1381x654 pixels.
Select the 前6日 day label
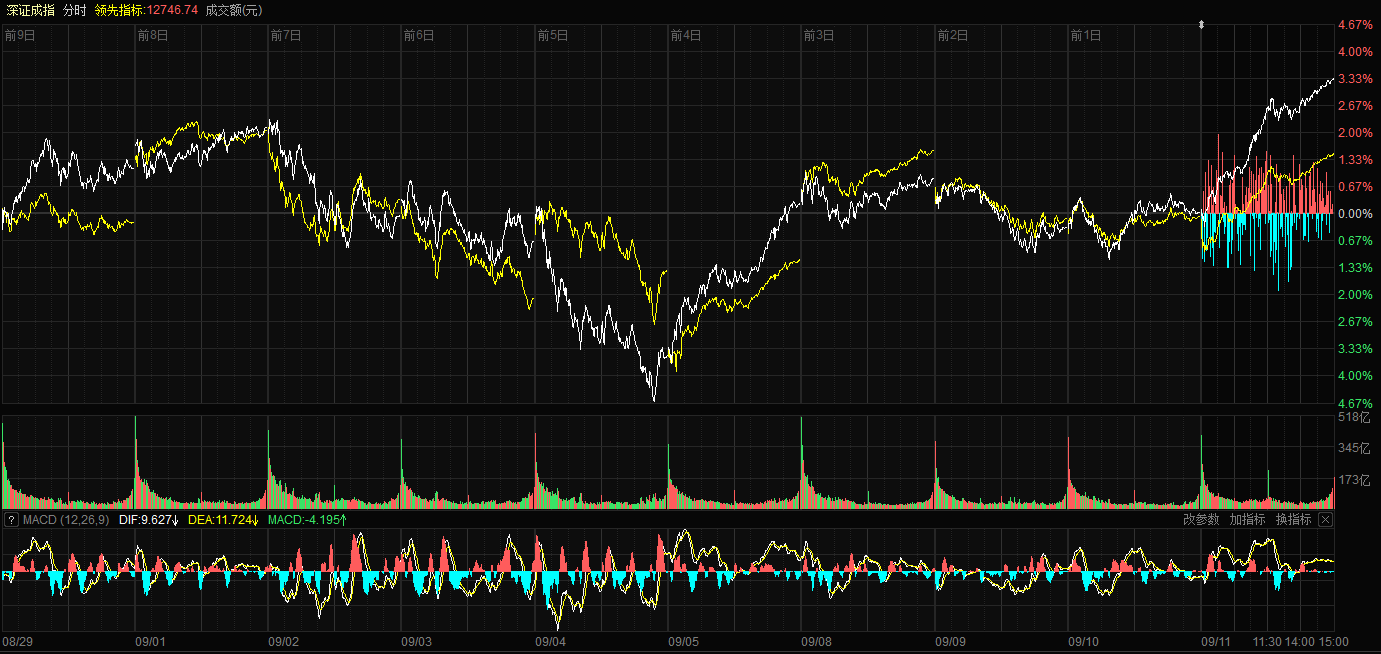(x=419, y=35)
